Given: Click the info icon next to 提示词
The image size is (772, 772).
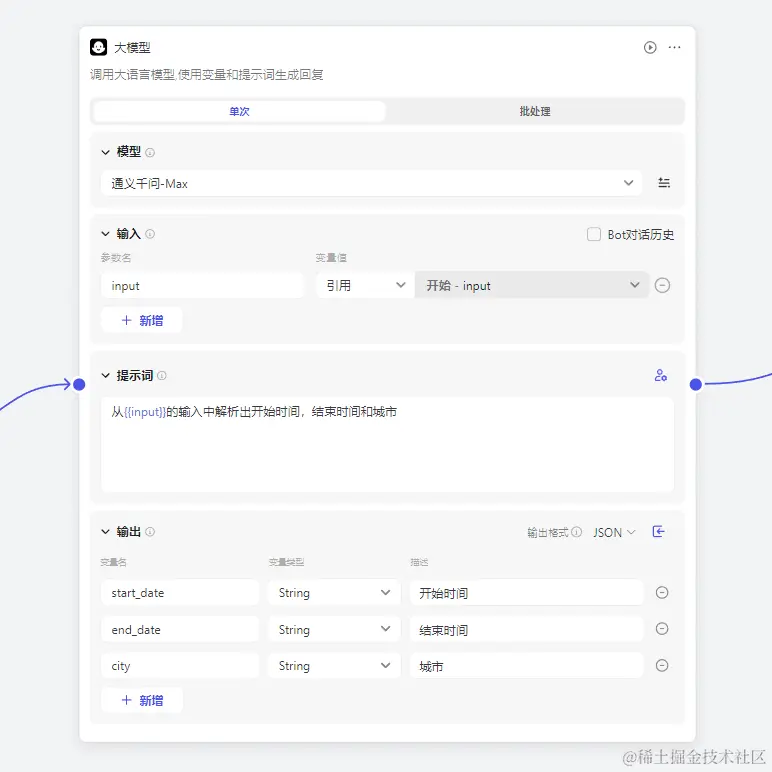Looking at the screenshot, I should [161, 376].
